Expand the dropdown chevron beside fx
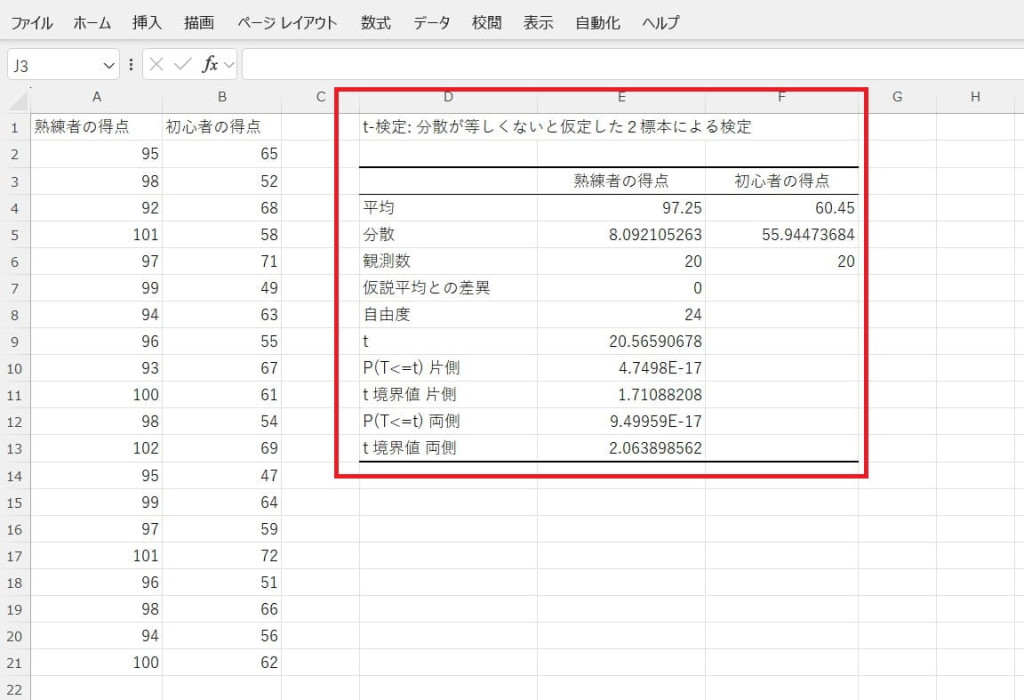1024x700 pixels. pos(229,65)
